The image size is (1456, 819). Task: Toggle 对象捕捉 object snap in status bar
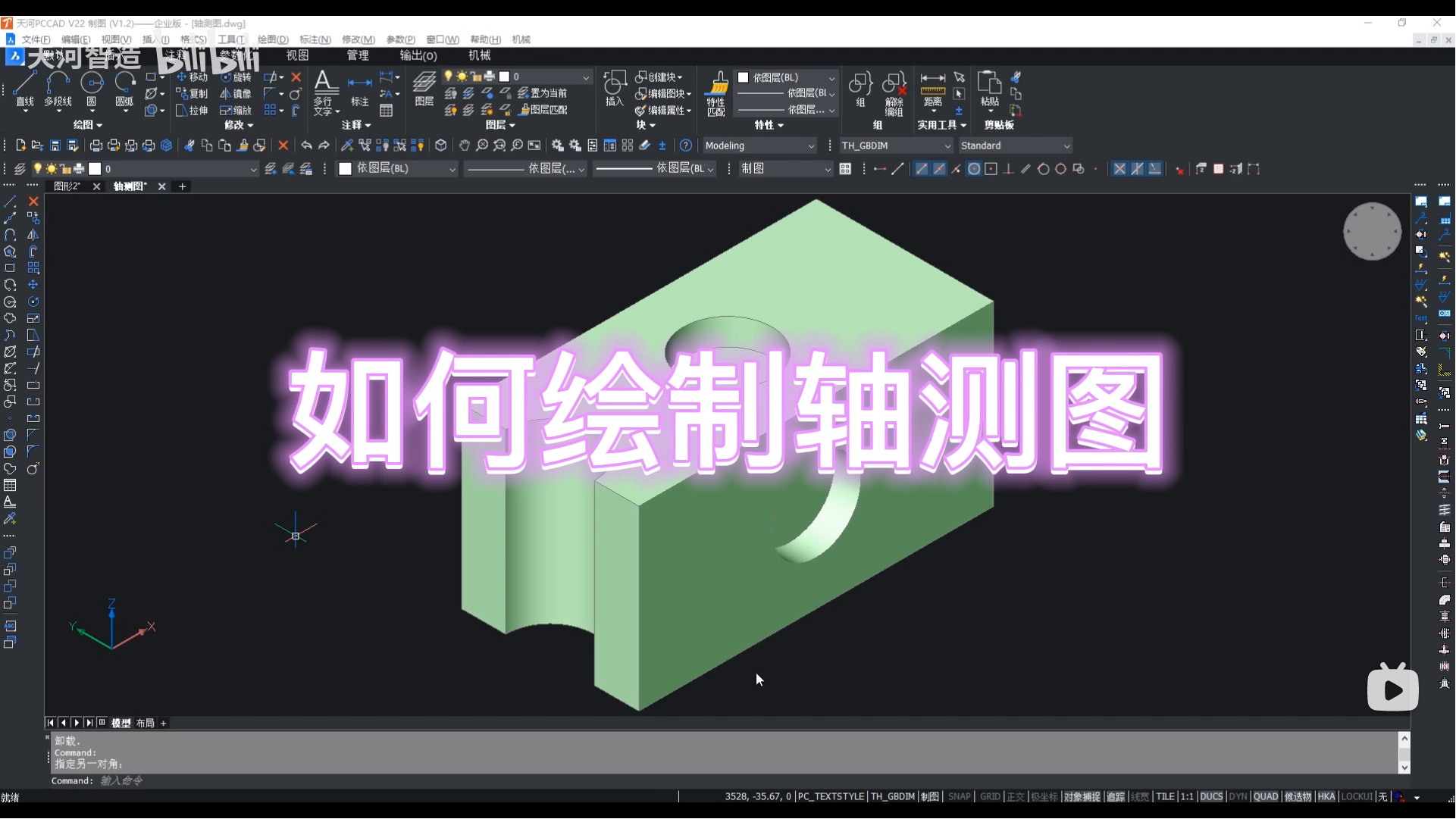pos(1082,797)
